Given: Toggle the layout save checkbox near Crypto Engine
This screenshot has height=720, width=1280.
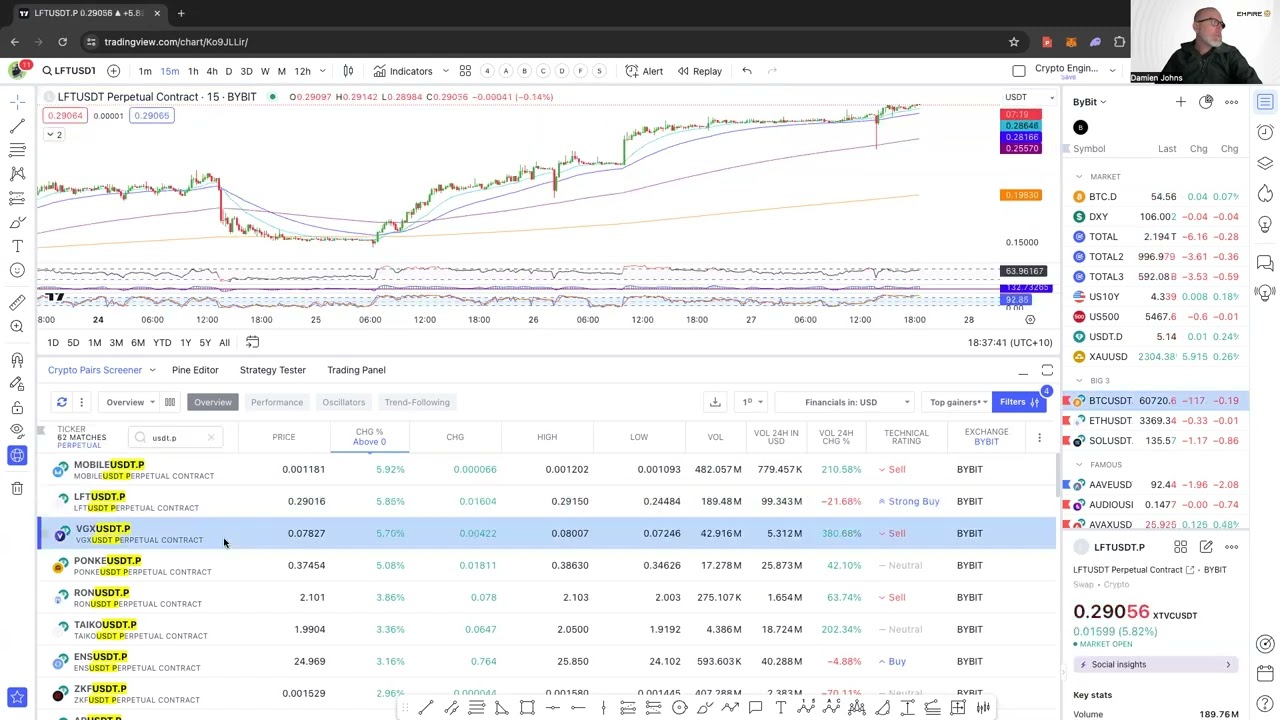Looking at the screenshot, I should tap(1018, 71).
